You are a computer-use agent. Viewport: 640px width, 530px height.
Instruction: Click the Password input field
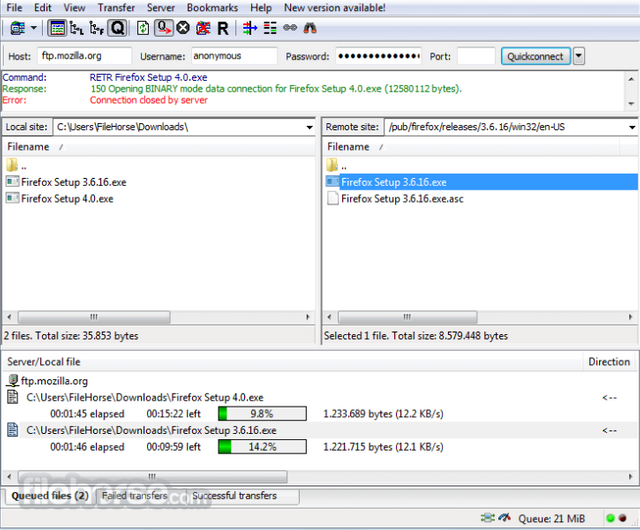pos(378,56)
